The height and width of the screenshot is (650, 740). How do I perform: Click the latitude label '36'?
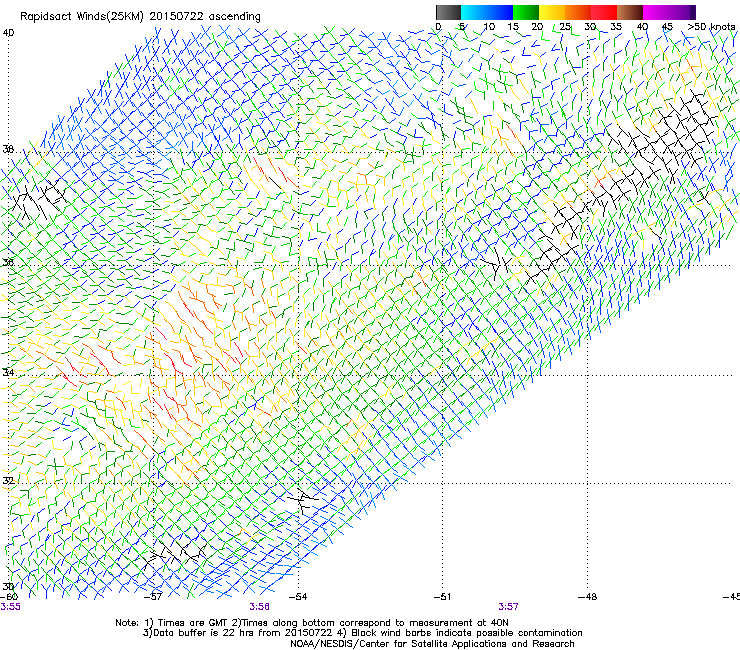(x=8, y=262)
